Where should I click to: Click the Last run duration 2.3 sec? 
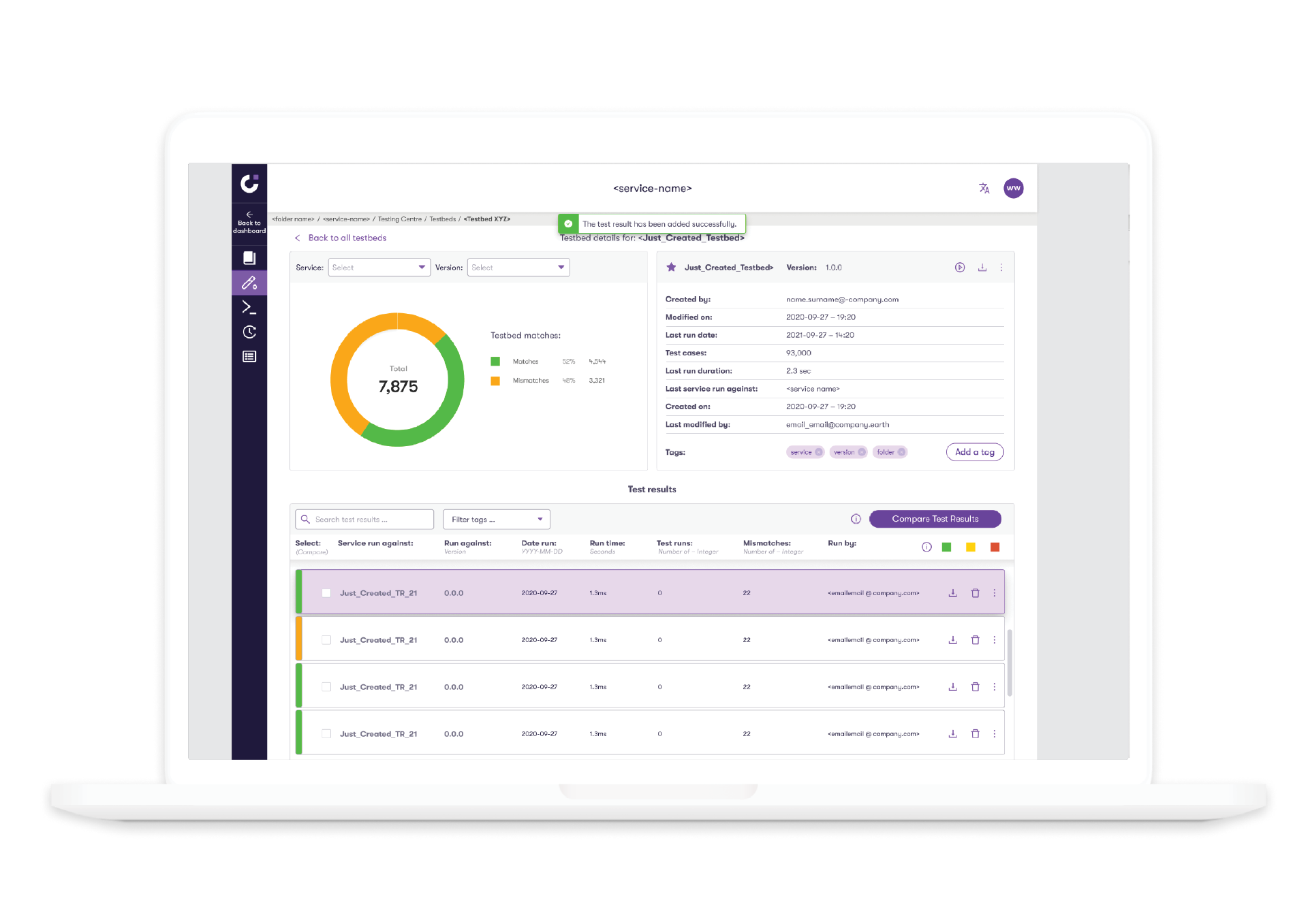798,371
